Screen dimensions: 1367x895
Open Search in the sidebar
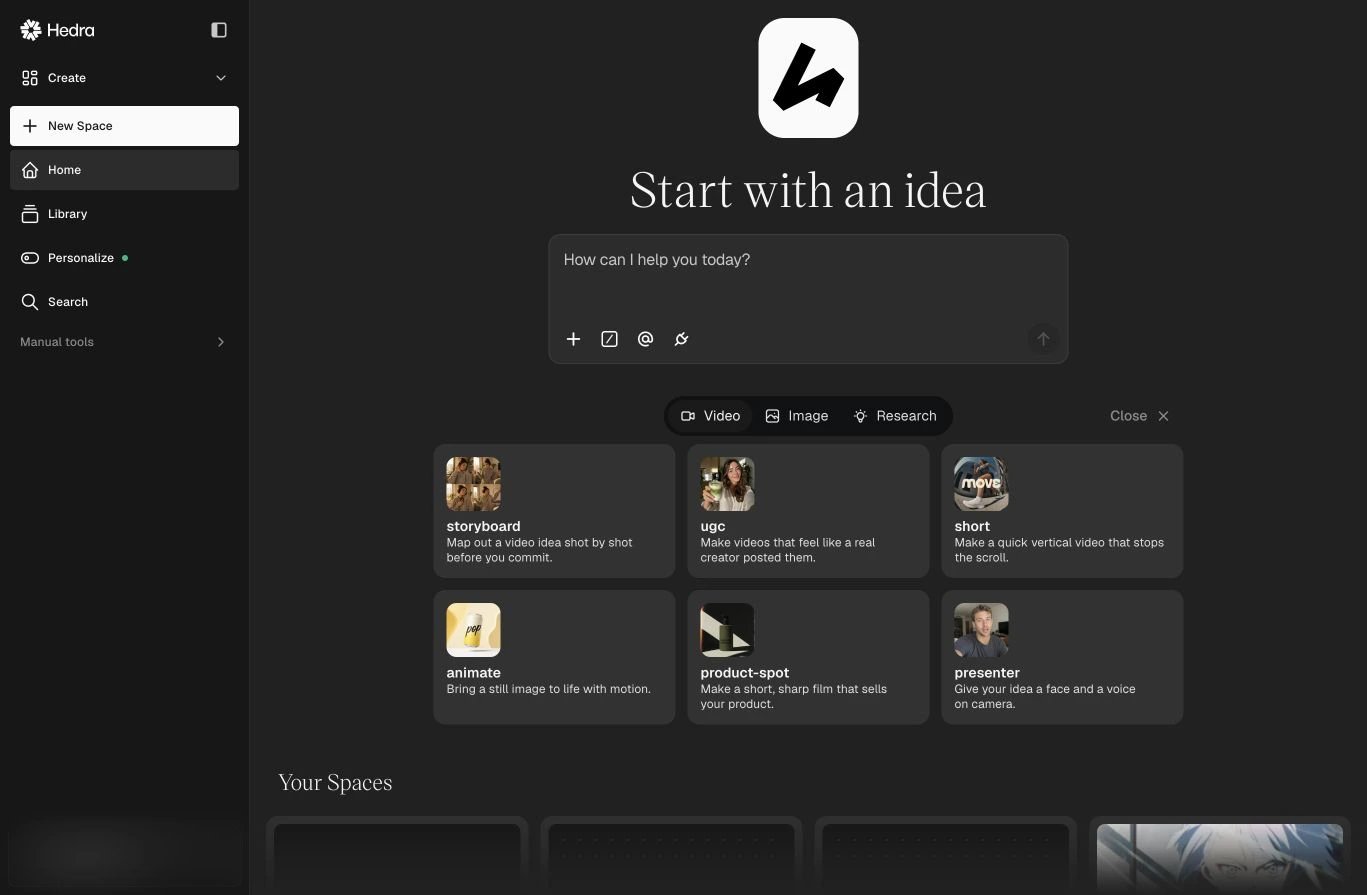[124, 302]
